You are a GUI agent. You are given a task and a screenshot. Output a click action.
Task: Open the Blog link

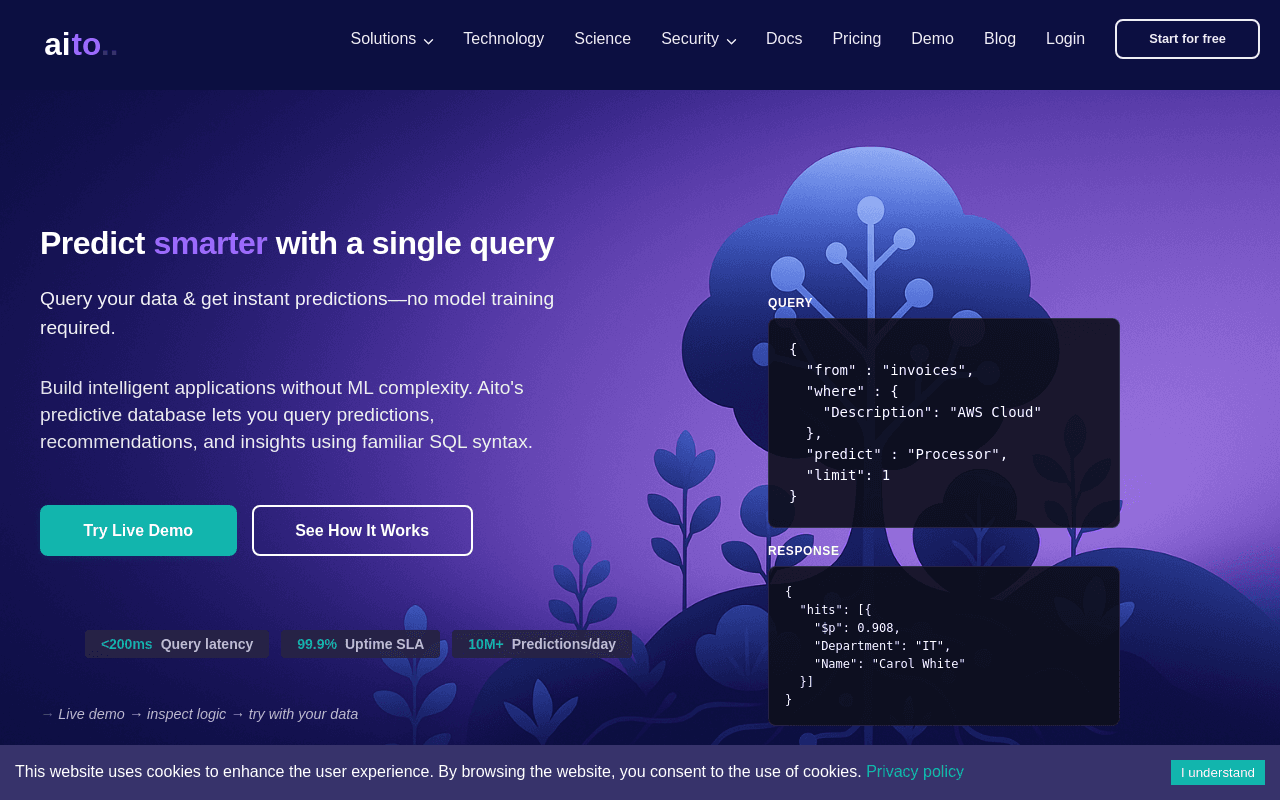(x=1000, y=39)
